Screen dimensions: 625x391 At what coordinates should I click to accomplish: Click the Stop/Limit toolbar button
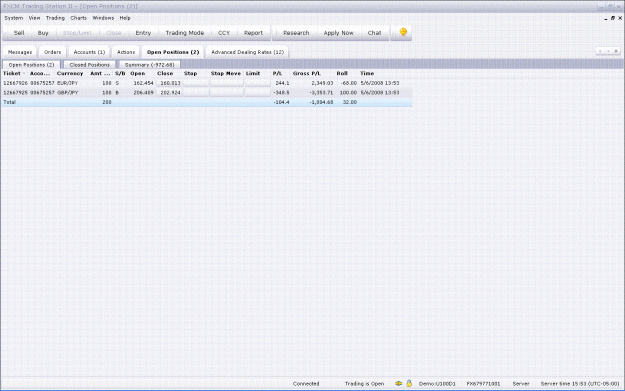coord(77,33)
